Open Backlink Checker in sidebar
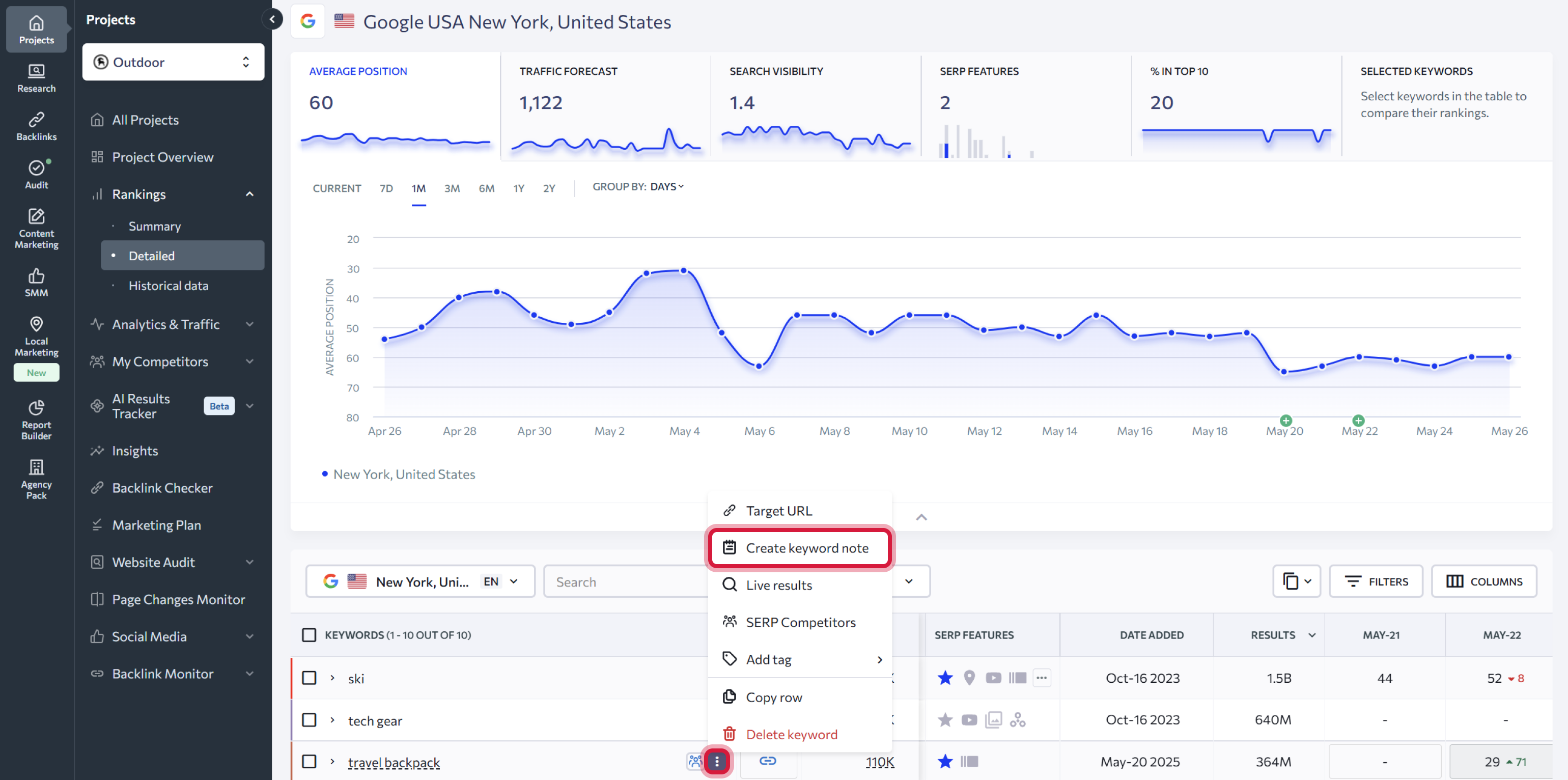The height and width of the screenshot is (780, 1568). [x=162, y=488]
